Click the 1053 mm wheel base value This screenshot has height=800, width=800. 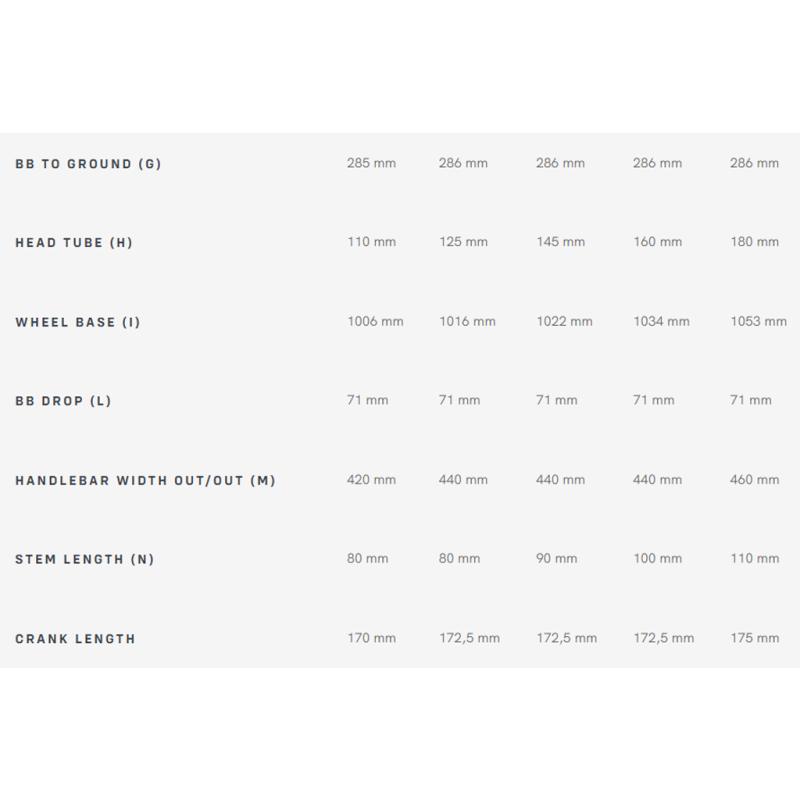758,322
